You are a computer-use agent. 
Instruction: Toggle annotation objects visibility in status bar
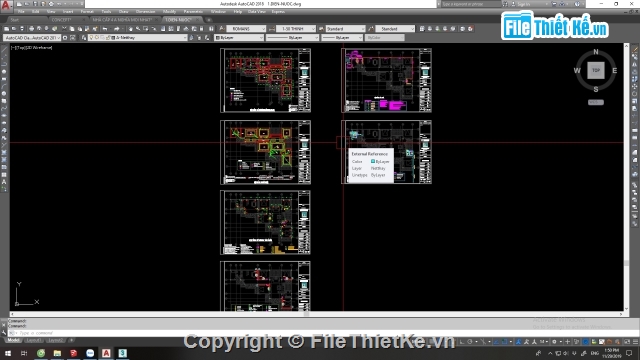(518, 342)
